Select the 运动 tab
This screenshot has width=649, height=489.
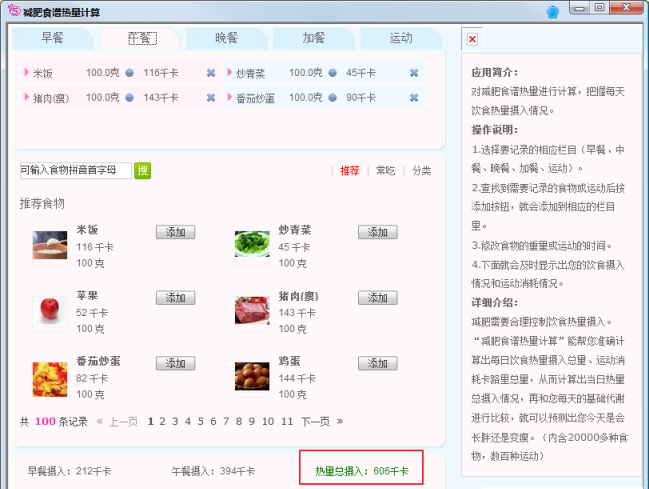point(401,38)
